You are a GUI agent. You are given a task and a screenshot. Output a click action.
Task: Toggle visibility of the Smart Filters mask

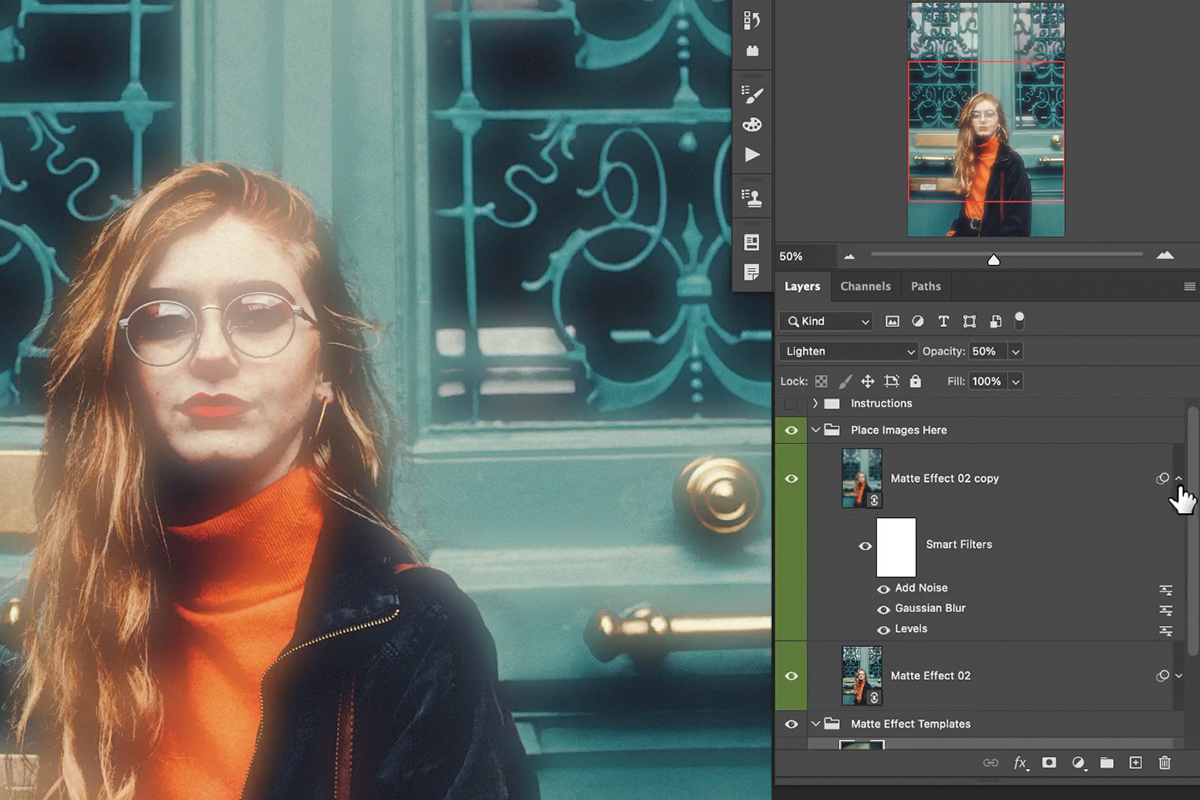(866, 545)
